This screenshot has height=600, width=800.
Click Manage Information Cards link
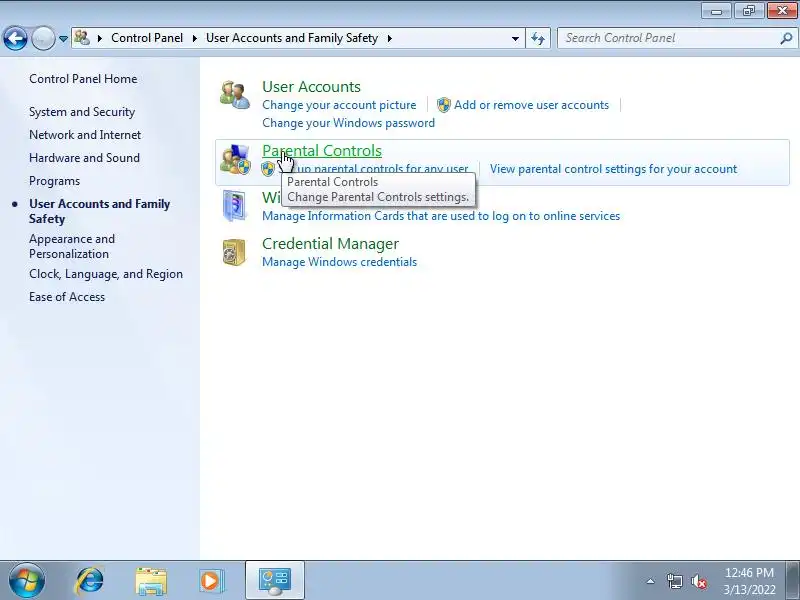(441, 216)
